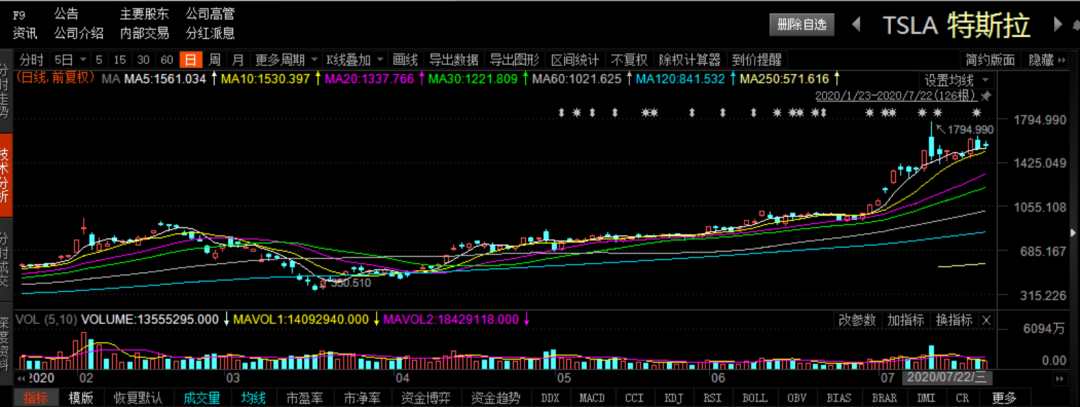1080x407 pixels.
Task: Open the 更多 indicators list
Action: [1004, 397]
